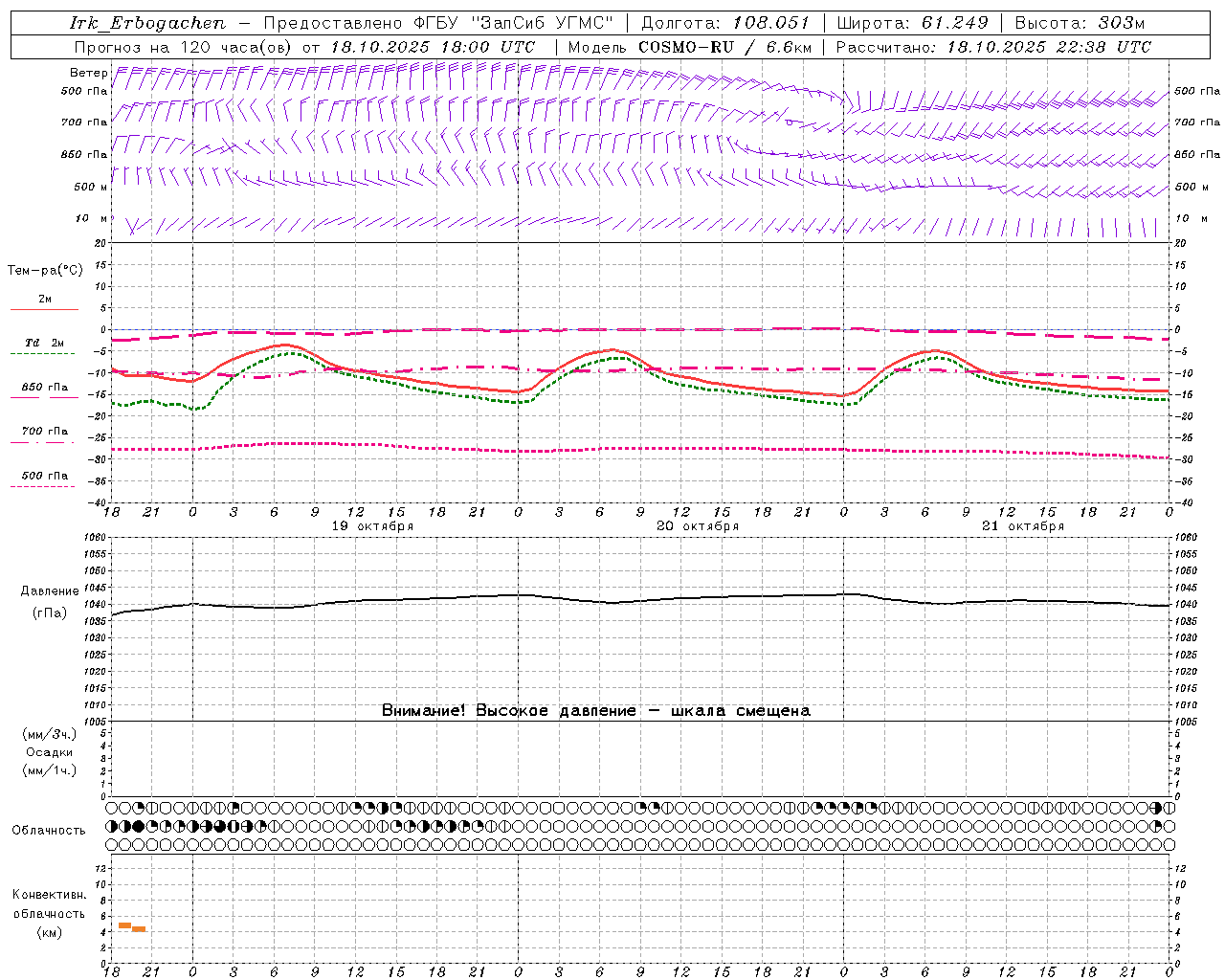
Task: Click the Ветер label of wind panel
Action: (88, 73)
